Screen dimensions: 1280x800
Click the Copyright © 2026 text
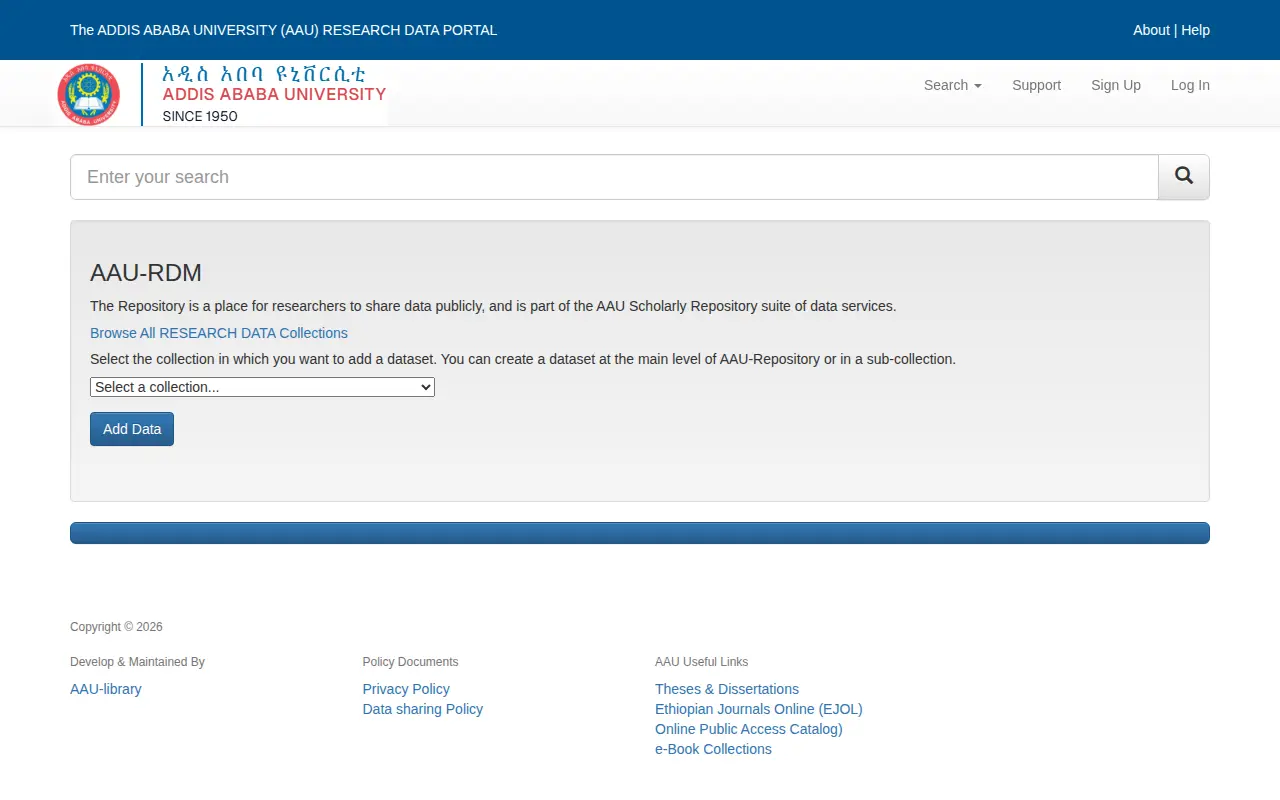116,627
